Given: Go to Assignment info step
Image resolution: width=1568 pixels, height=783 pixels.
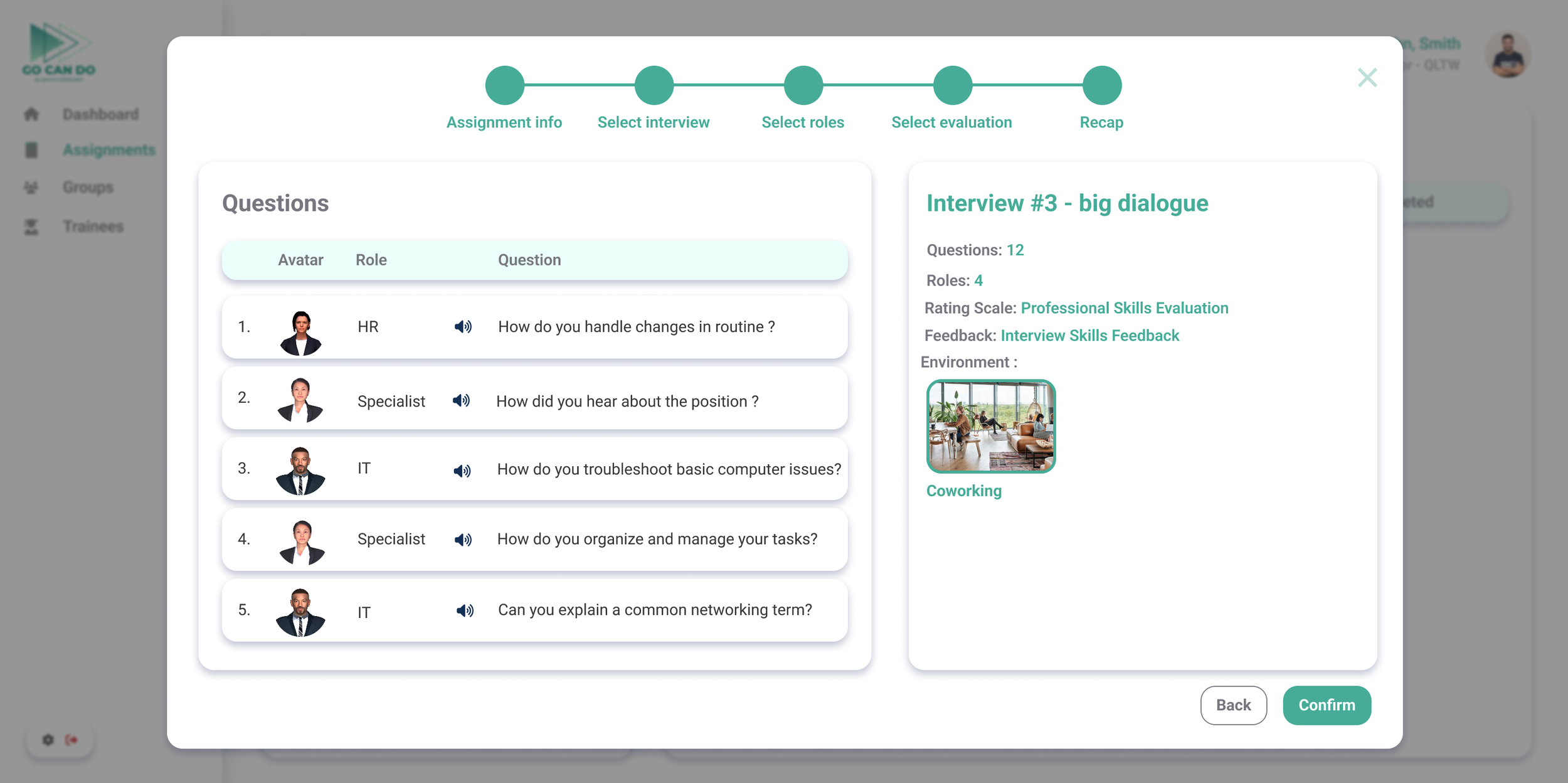Looking at the screenshot, I should (504, 85).
